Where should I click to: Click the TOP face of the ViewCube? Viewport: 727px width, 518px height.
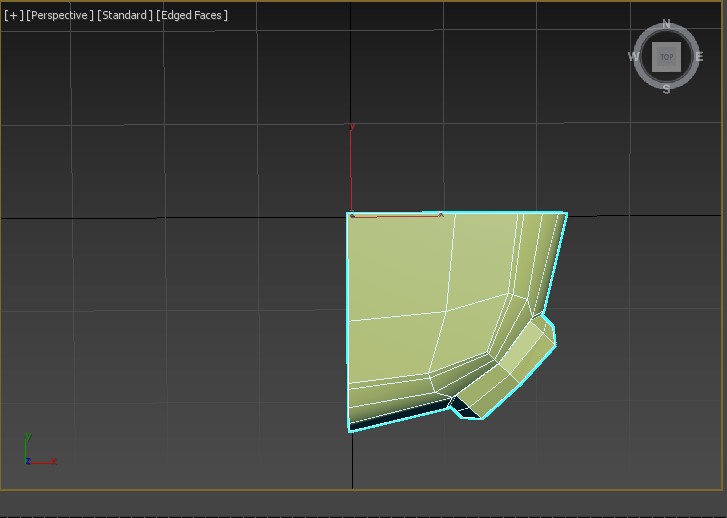coord(666,57)
